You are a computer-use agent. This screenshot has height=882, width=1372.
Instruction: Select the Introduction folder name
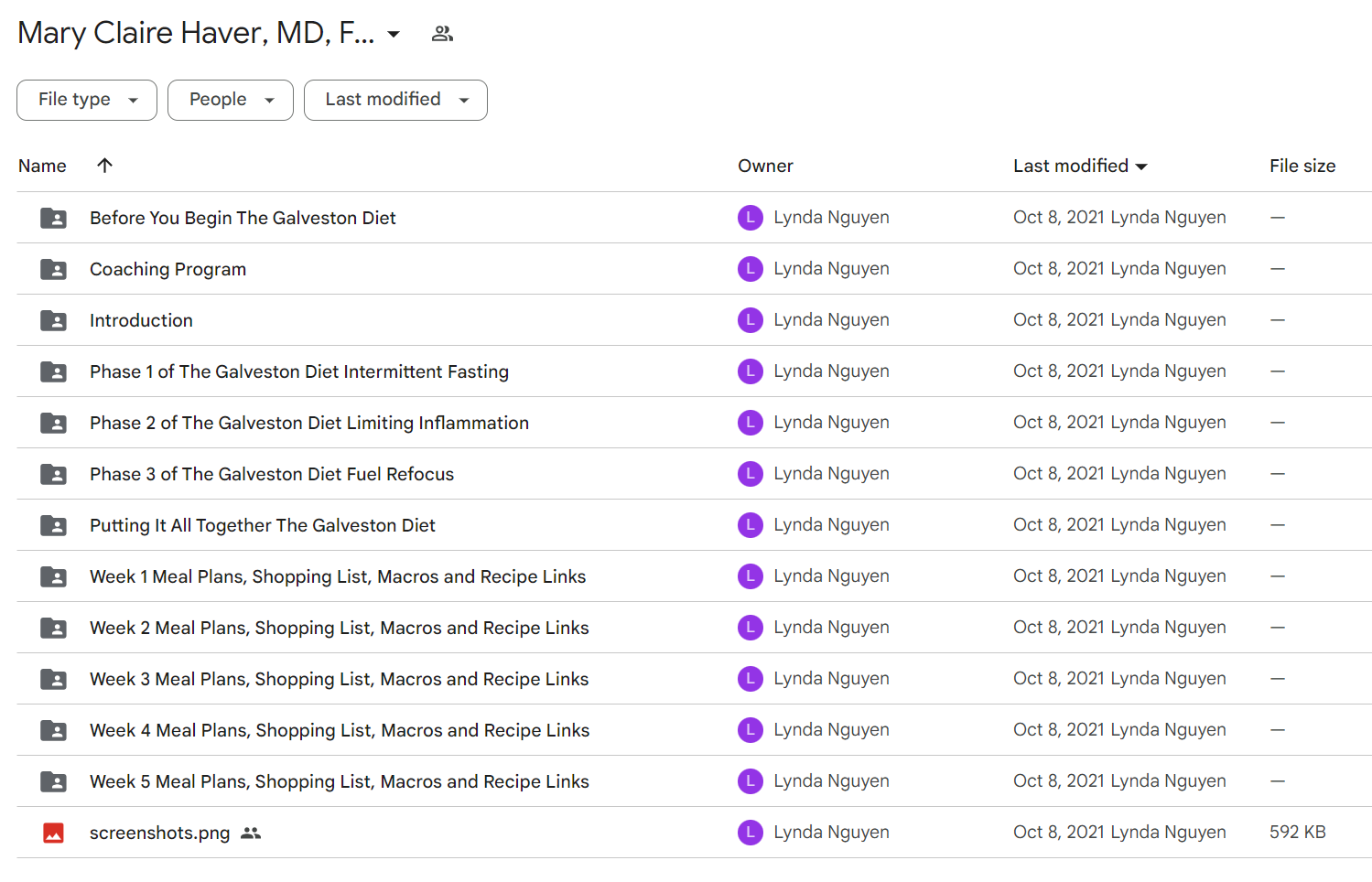141,320
